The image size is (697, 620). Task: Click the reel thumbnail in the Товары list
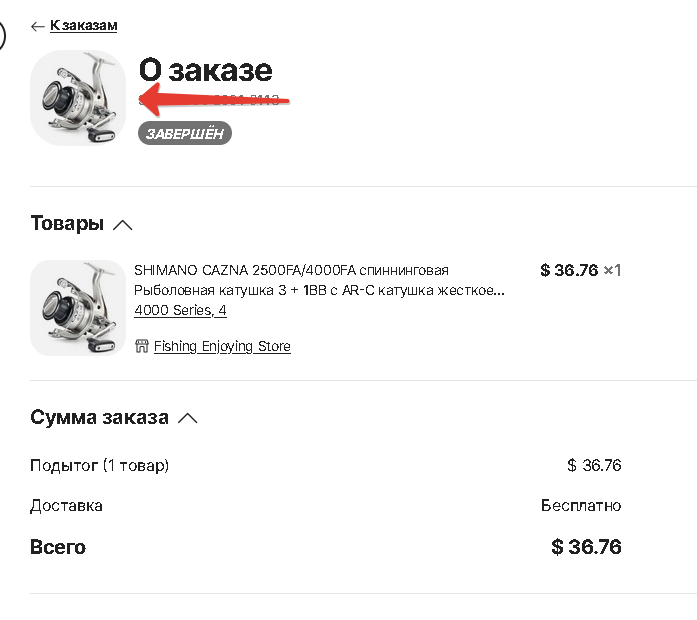78,308
